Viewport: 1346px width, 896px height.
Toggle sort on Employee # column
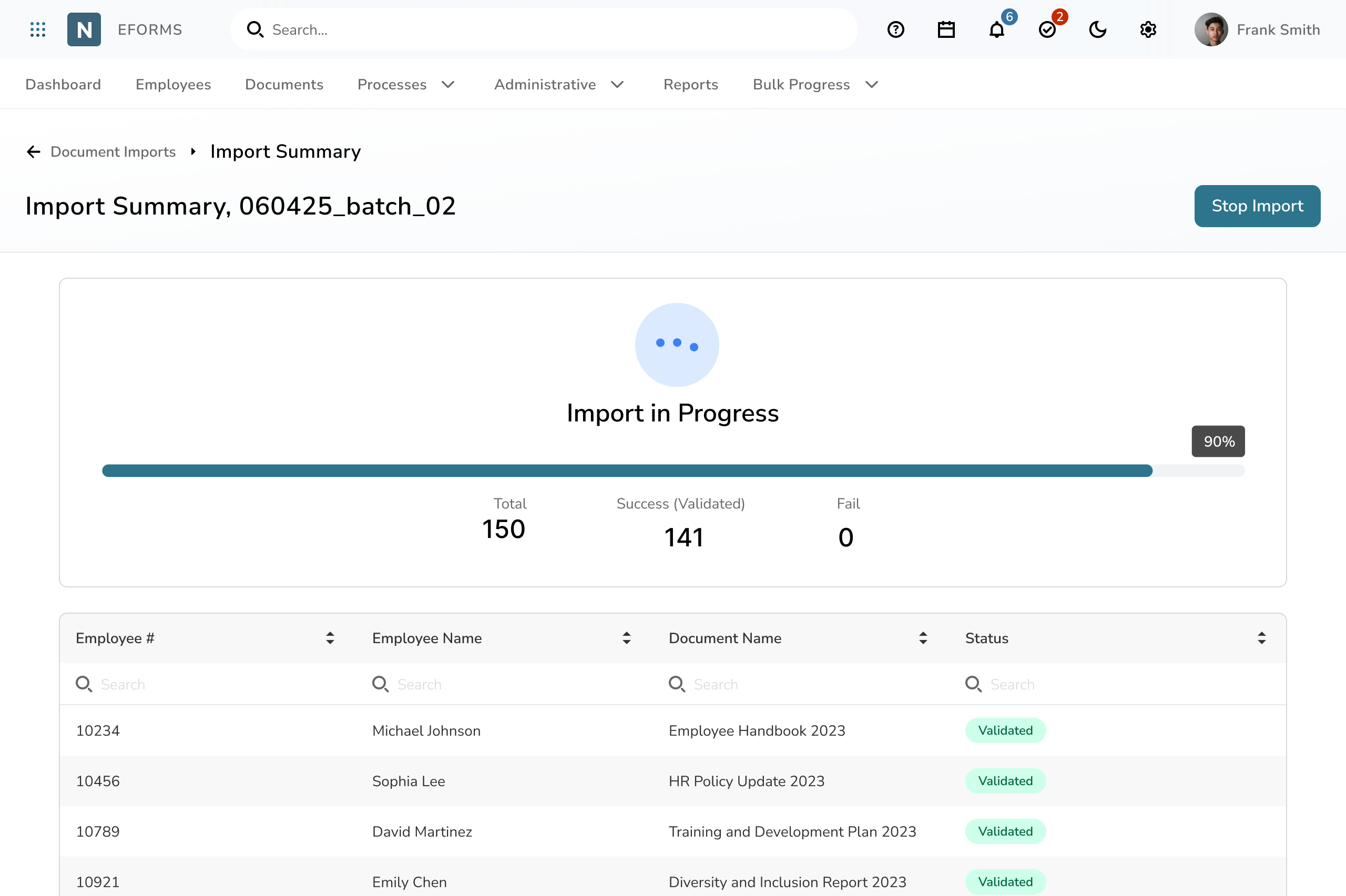pyautogui.click(x=330, y=638)
